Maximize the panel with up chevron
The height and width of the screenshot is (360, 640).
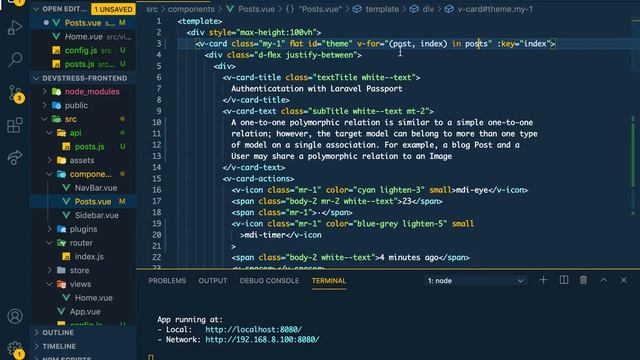click(x=604, y=280)
